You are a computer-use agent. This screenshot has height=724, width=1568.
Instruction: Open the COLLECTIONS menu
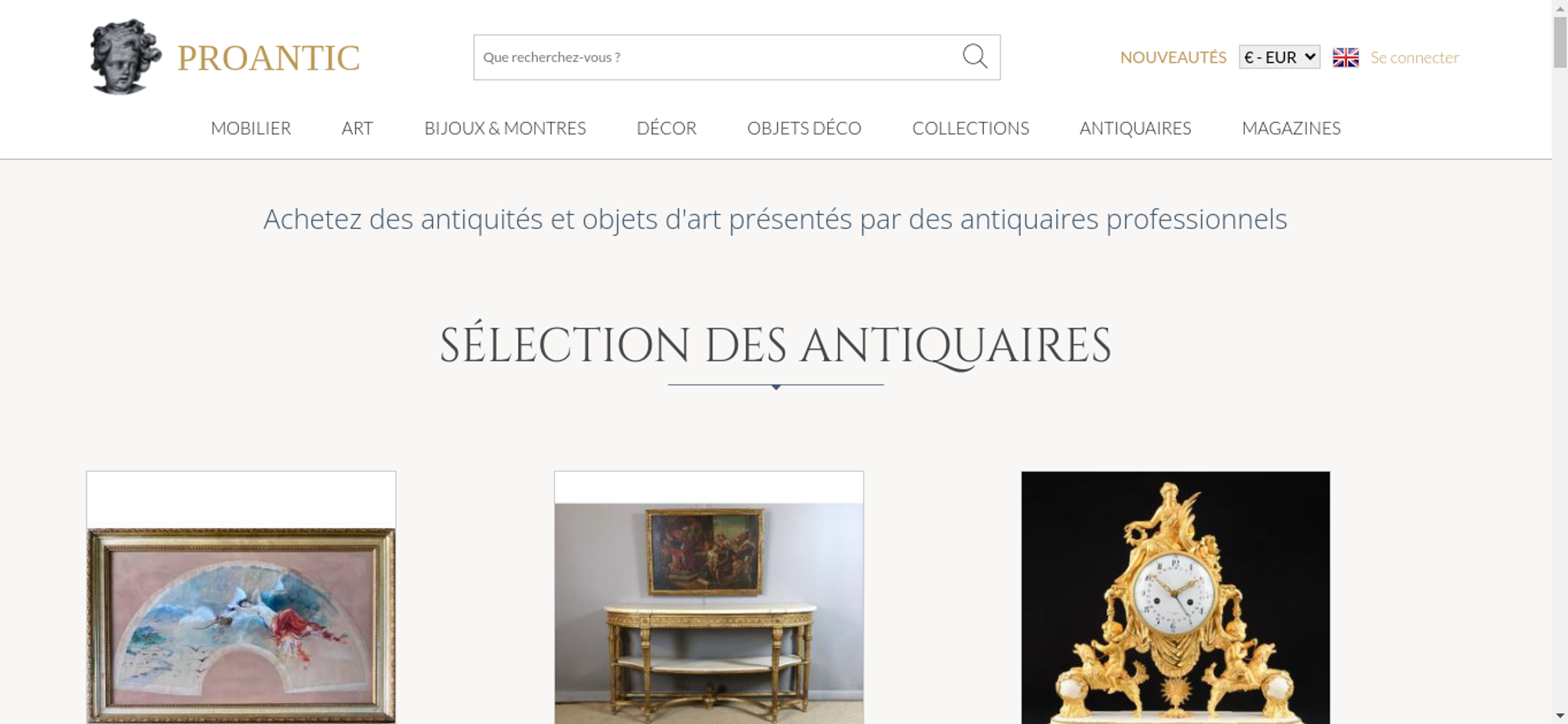(x=971, y=128)
